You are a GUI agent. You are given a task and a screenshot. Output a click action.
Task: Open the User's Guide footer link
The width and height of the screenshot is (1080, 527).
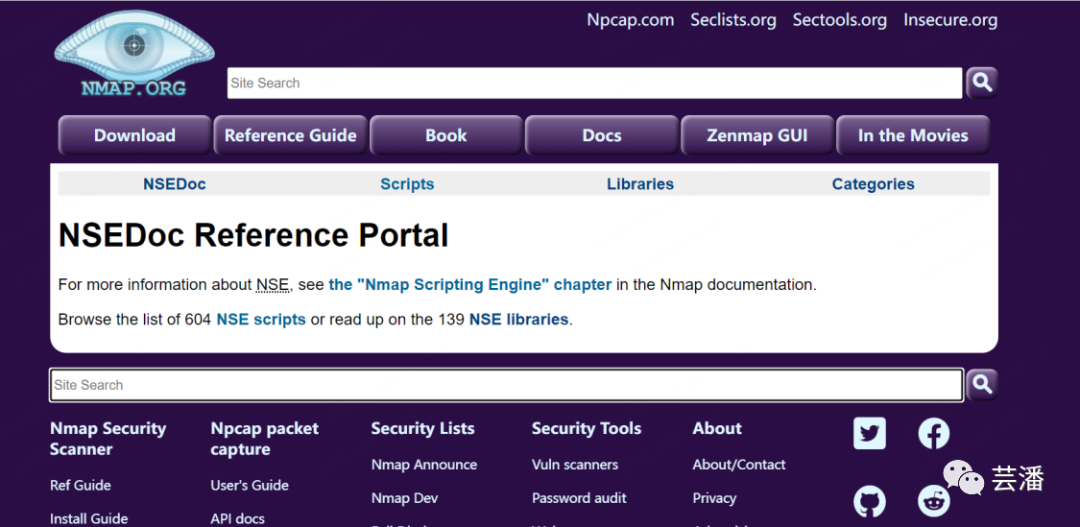pos(249,485)
